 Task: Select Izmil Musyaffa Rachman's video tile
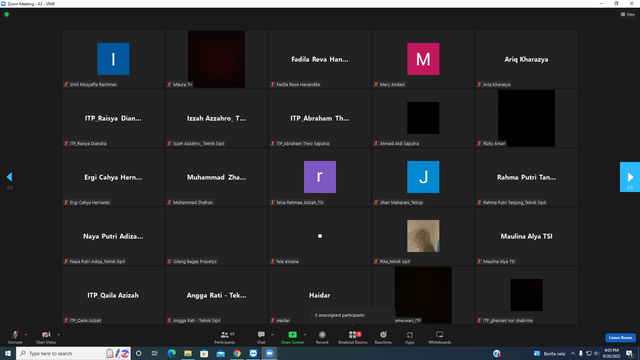click(113, 59)
